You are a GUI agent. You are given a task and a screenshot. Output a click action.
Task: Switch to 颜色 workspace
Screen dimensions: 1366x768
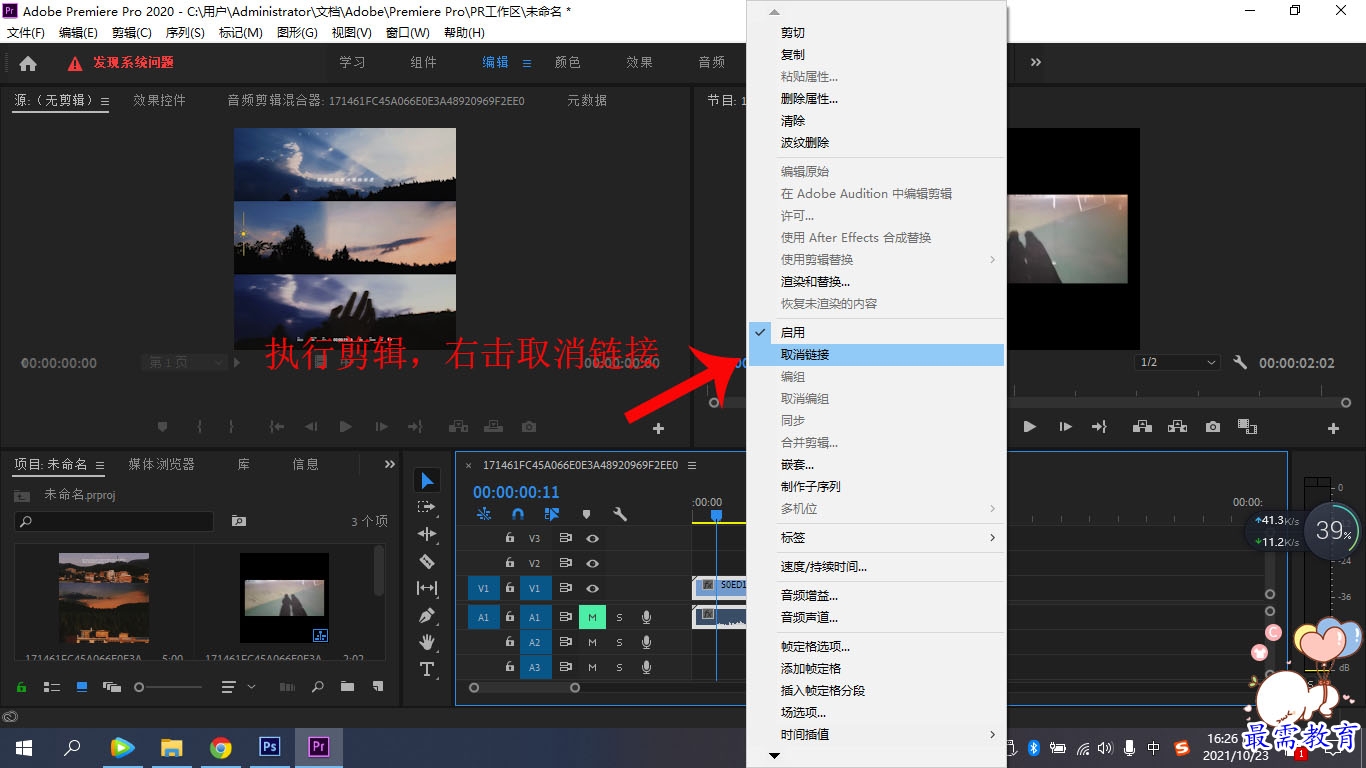[x=567, y=62]
